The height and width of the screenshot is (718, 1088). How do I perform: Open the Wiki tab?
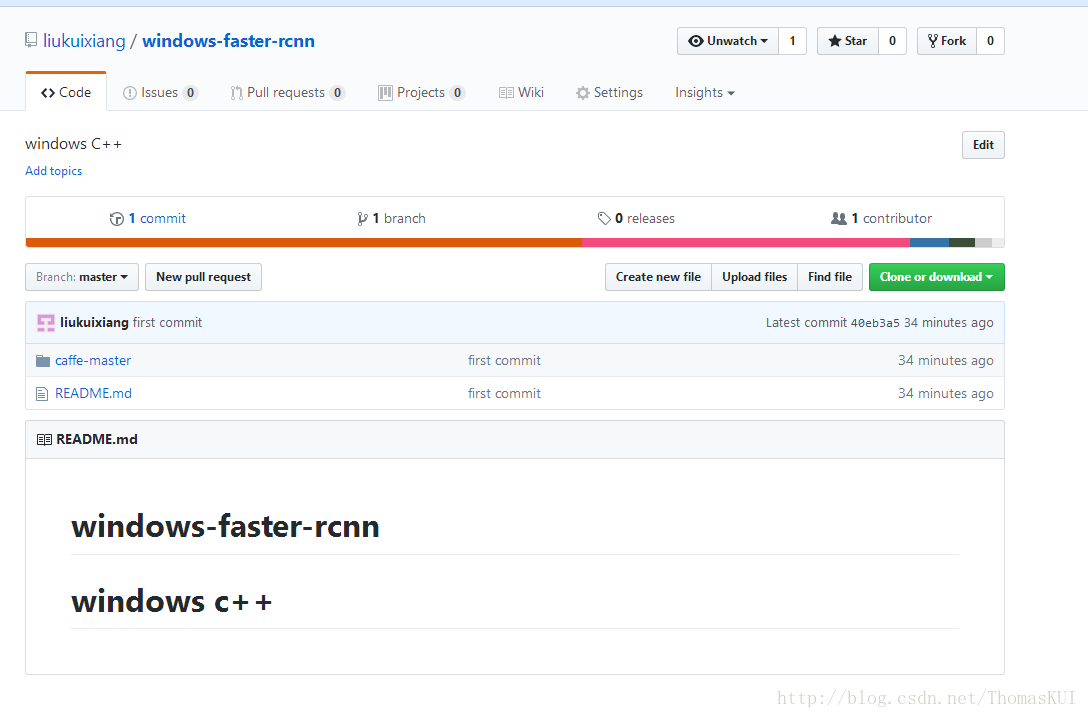[521, 92]
